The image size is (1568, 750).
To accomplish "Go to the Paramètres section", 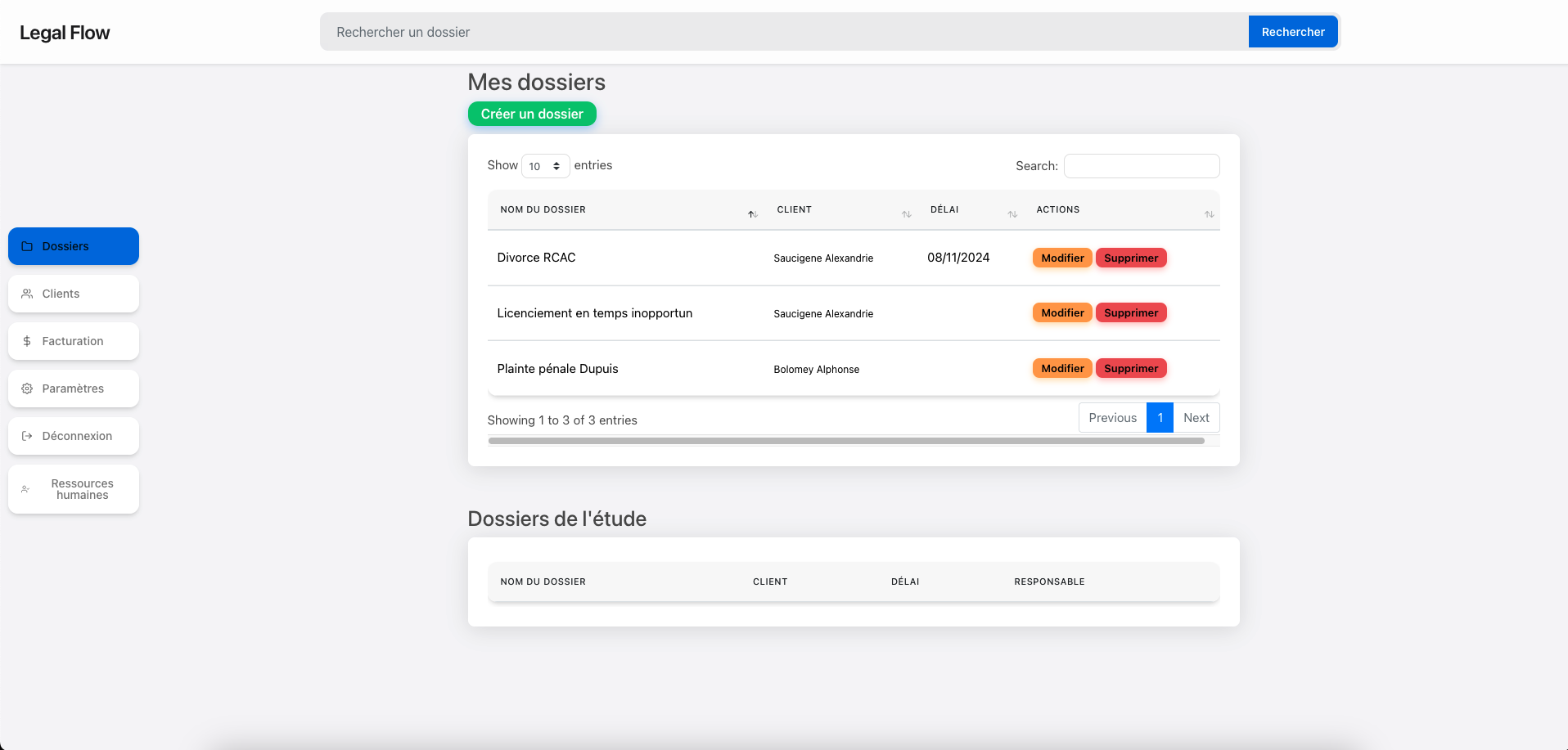I will (x=74, y=388).
